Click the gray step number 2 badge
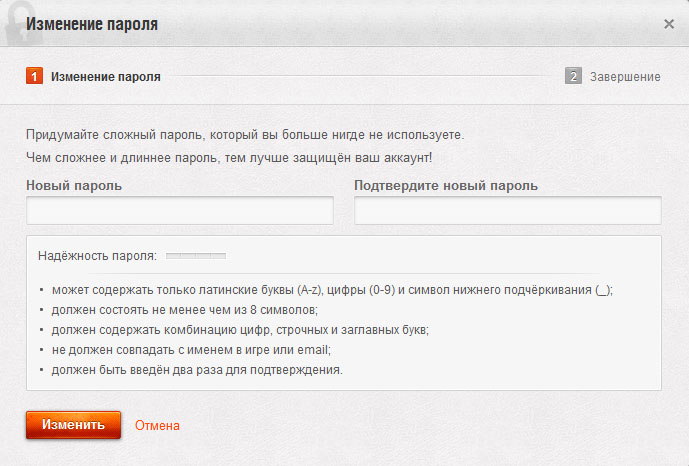This screenshot has height=466, width=689. click(x=573, y=76)
